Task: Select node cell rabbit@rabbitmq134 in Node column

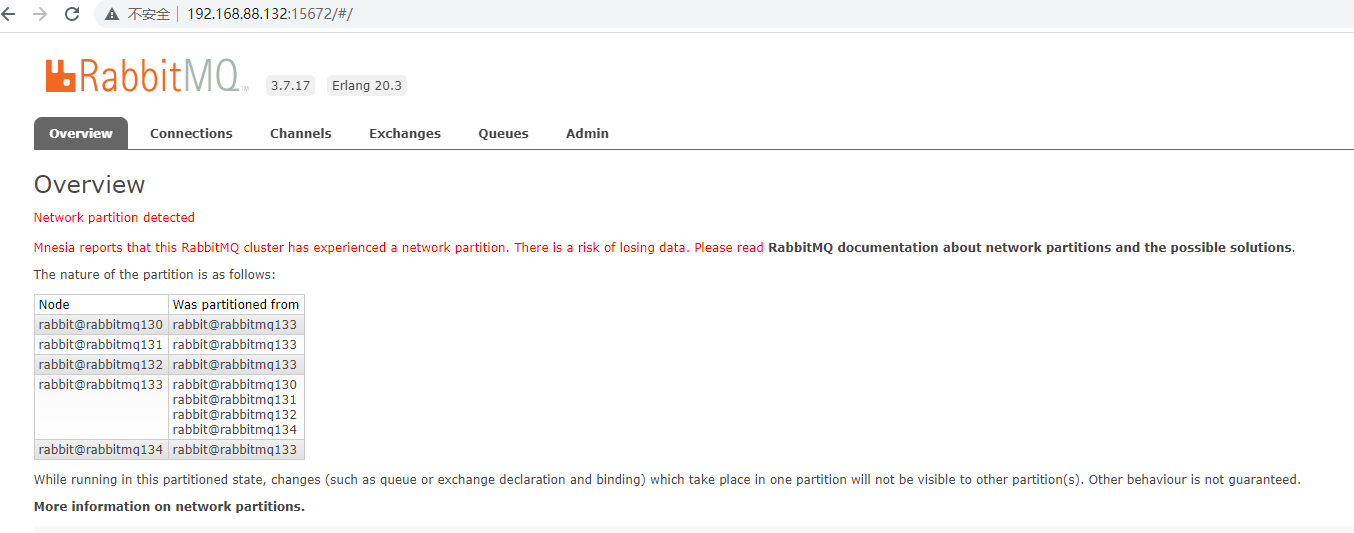Action: click(x=101, y=449)
